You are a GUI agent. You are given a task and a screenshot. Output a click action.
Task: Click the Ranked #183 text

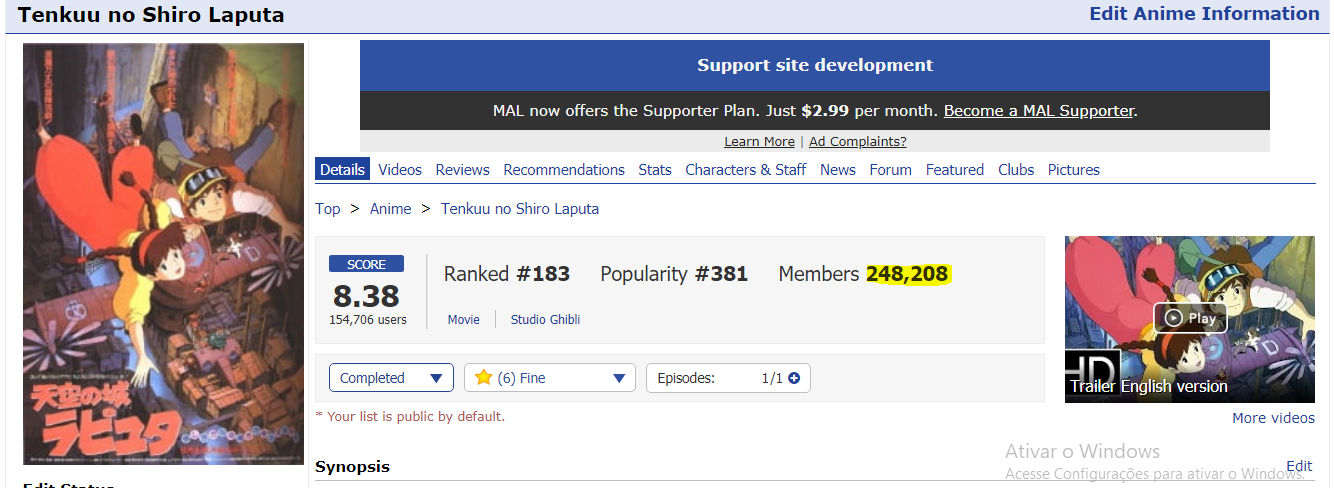click(507, 274)
